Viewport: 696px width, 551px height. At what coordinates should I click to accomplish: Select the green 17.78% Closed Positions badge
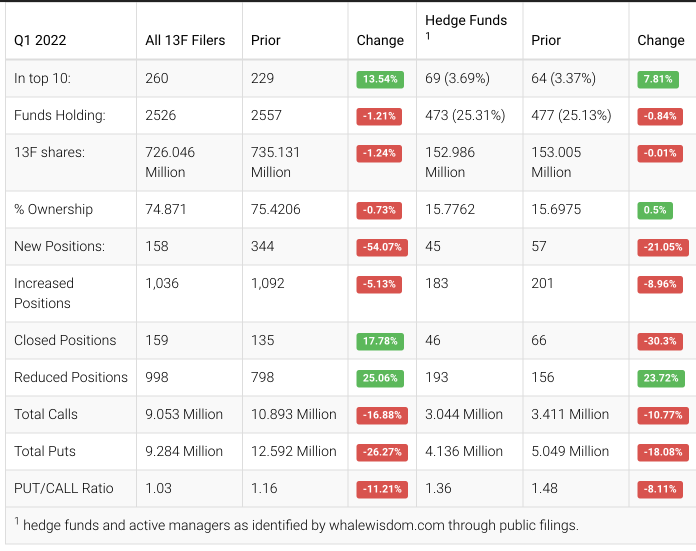(x=381, y=341)
